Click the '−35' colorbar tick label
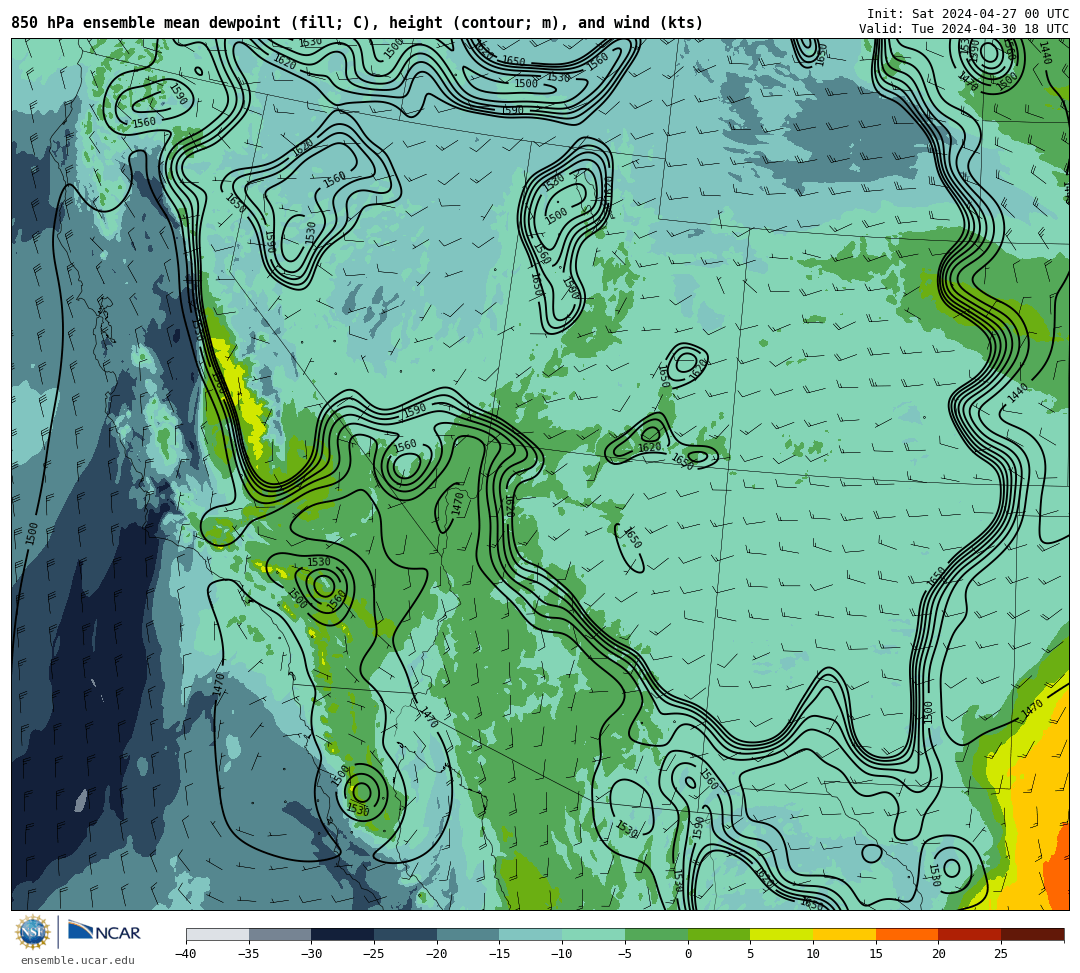The height and width of the screenshot is (973, 1080). [248, 954]
